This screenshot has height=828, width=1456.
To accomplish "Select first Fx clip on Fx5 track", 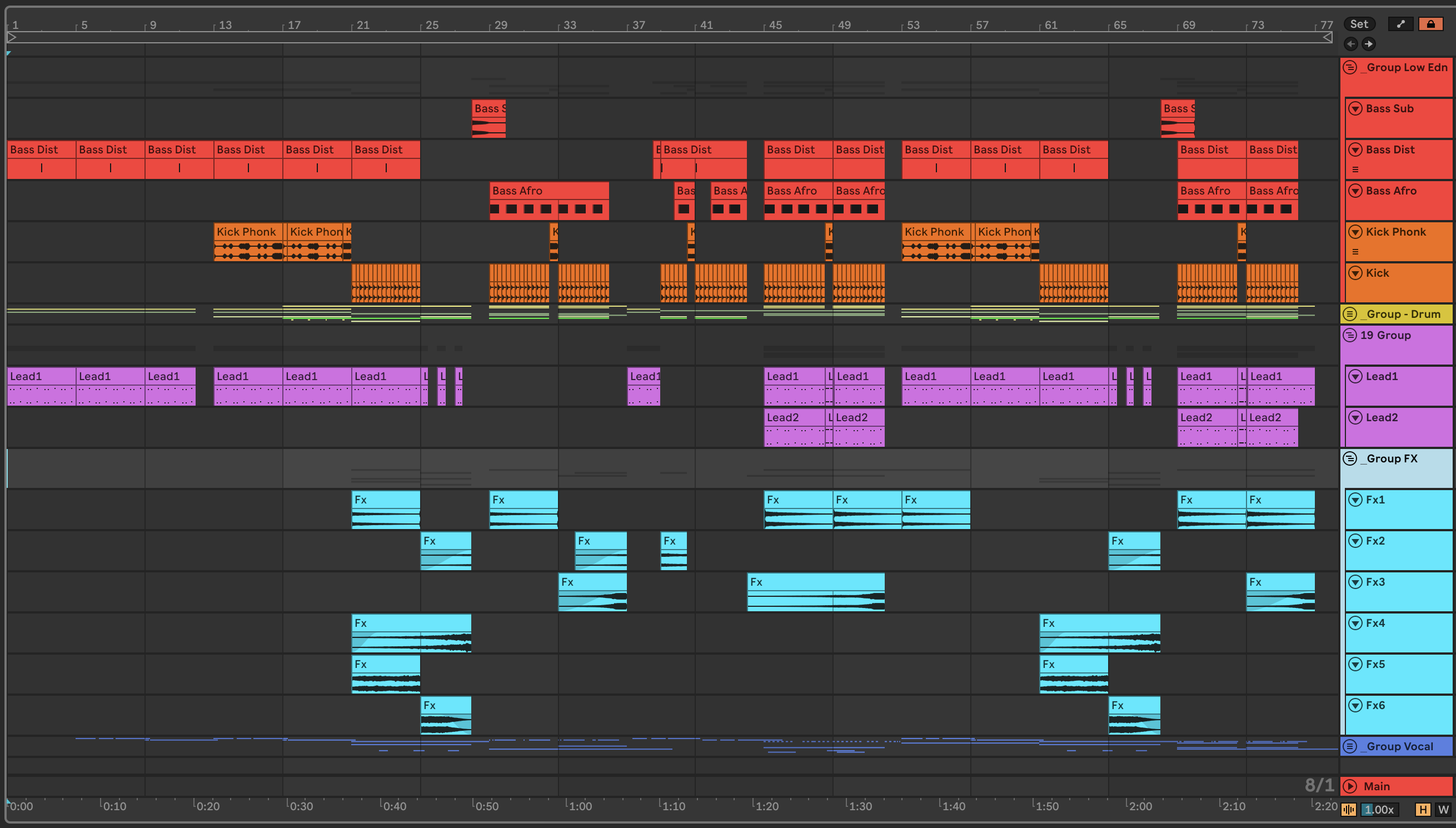I will (386, 675).
